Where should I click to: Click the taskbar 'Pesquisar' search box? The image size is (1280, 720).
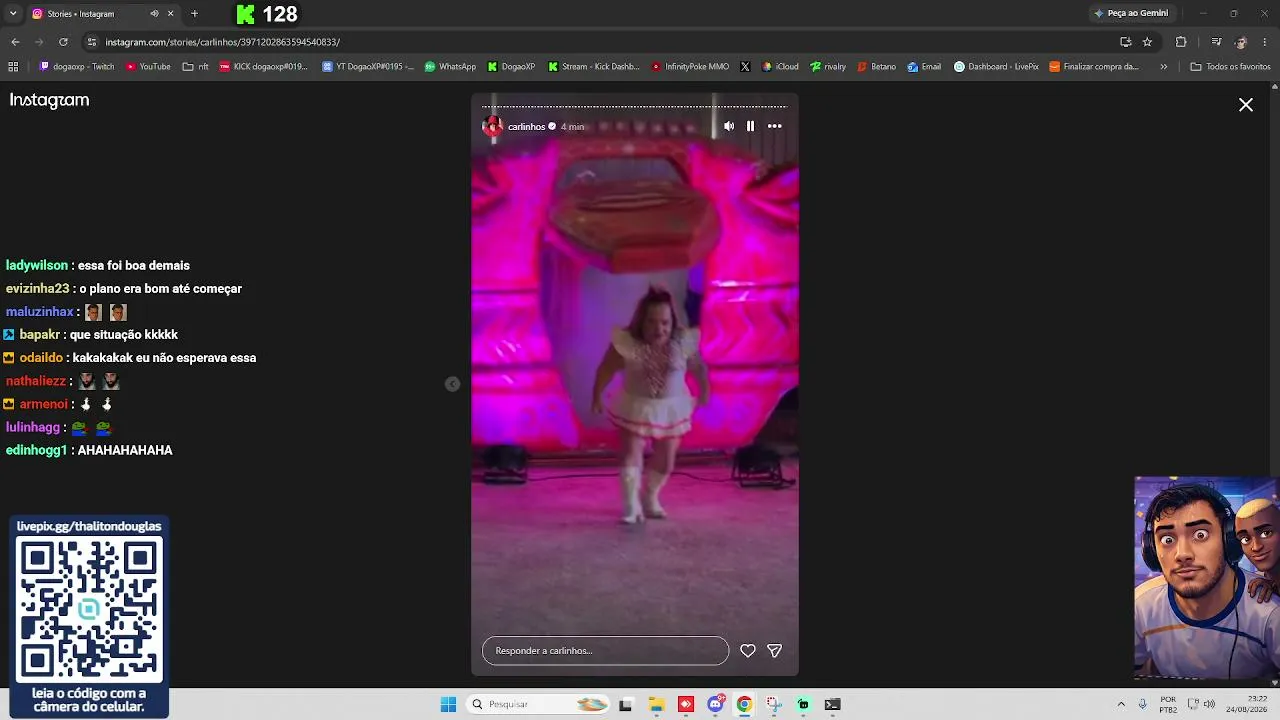coord(539,704)
